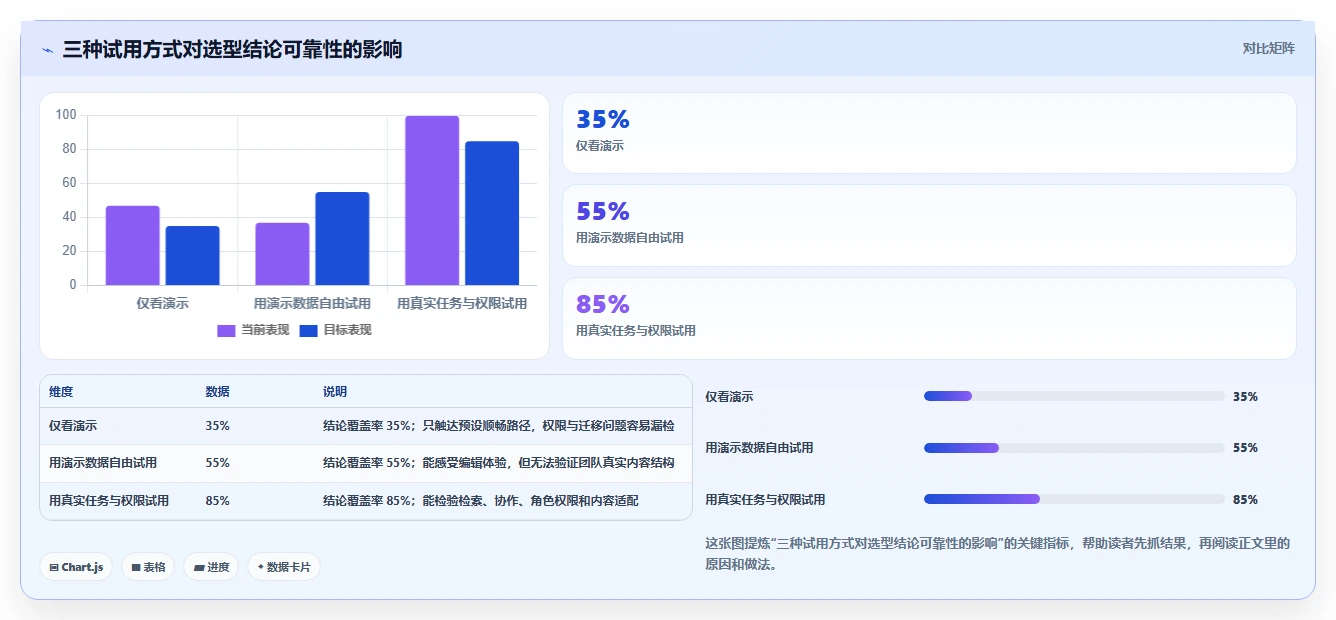
Task: Click the 35% value beside the first progress bar
Action: [1245, 396]
